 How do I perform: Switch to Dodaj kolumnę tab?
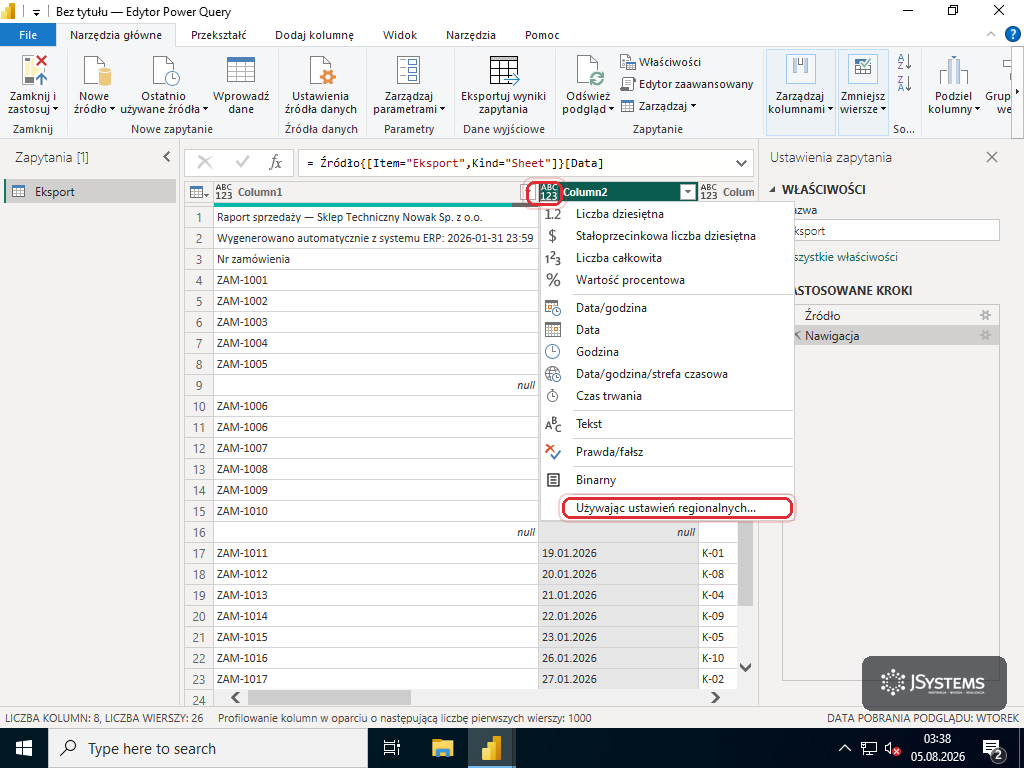click(314, 35)
